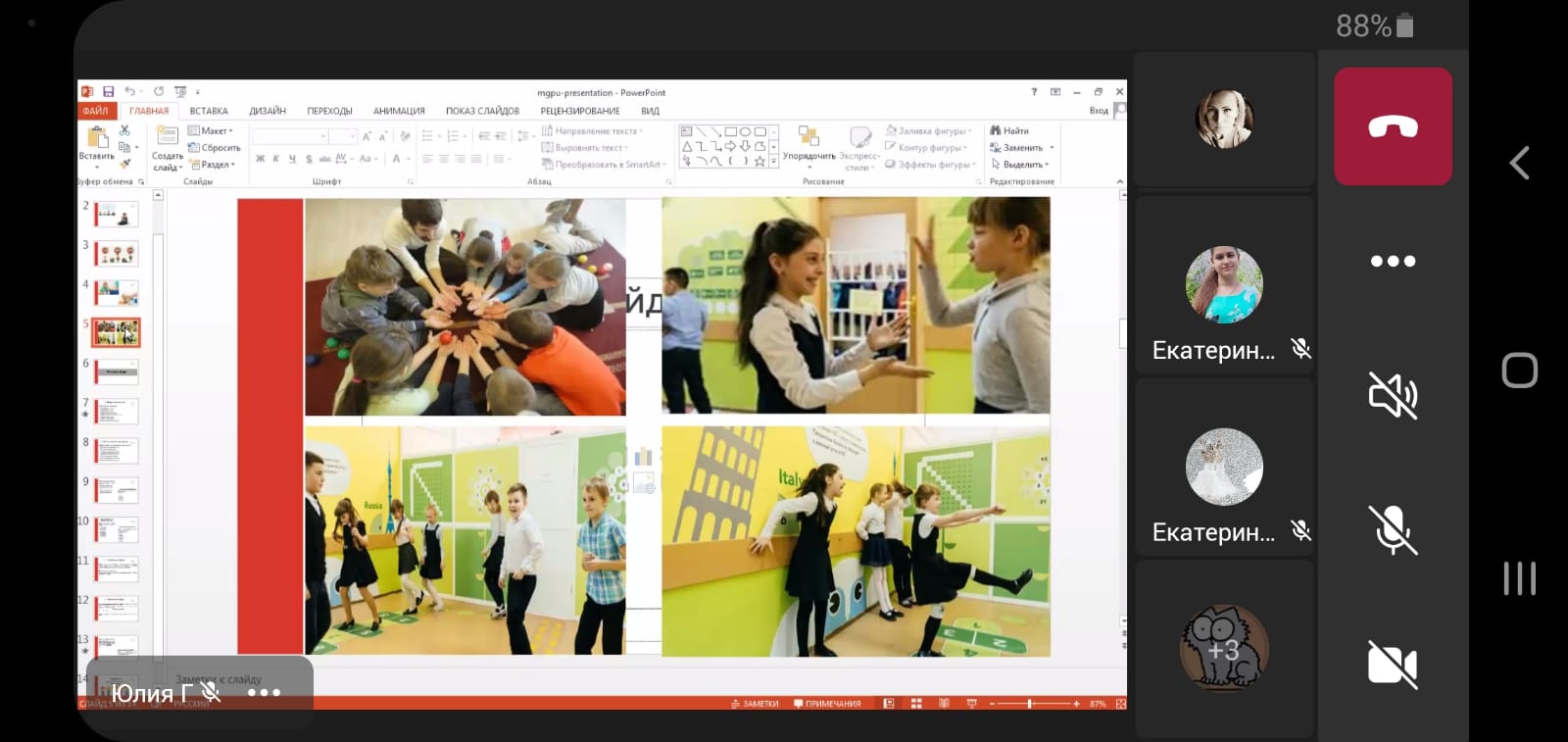Click the Save icon in PowerPoint quick access

(109, 92)
